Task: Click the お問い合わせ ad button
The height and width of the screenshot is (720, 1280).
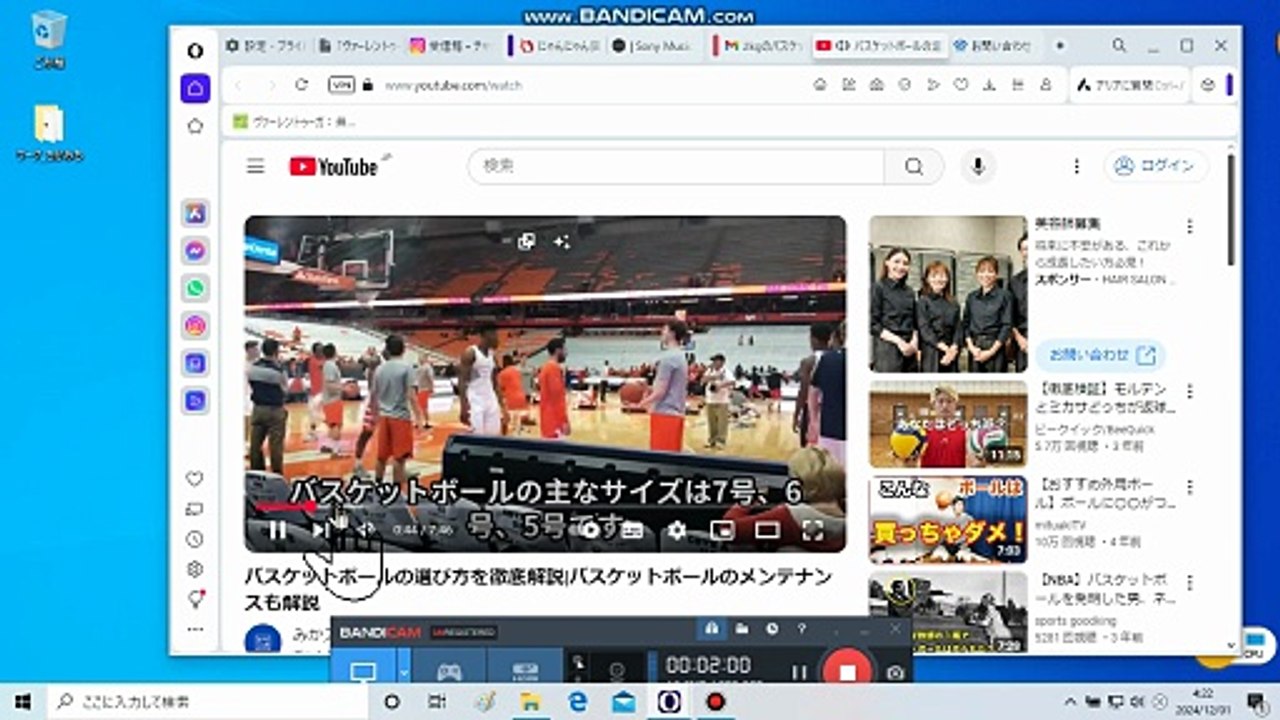Action: point(1100,355)
